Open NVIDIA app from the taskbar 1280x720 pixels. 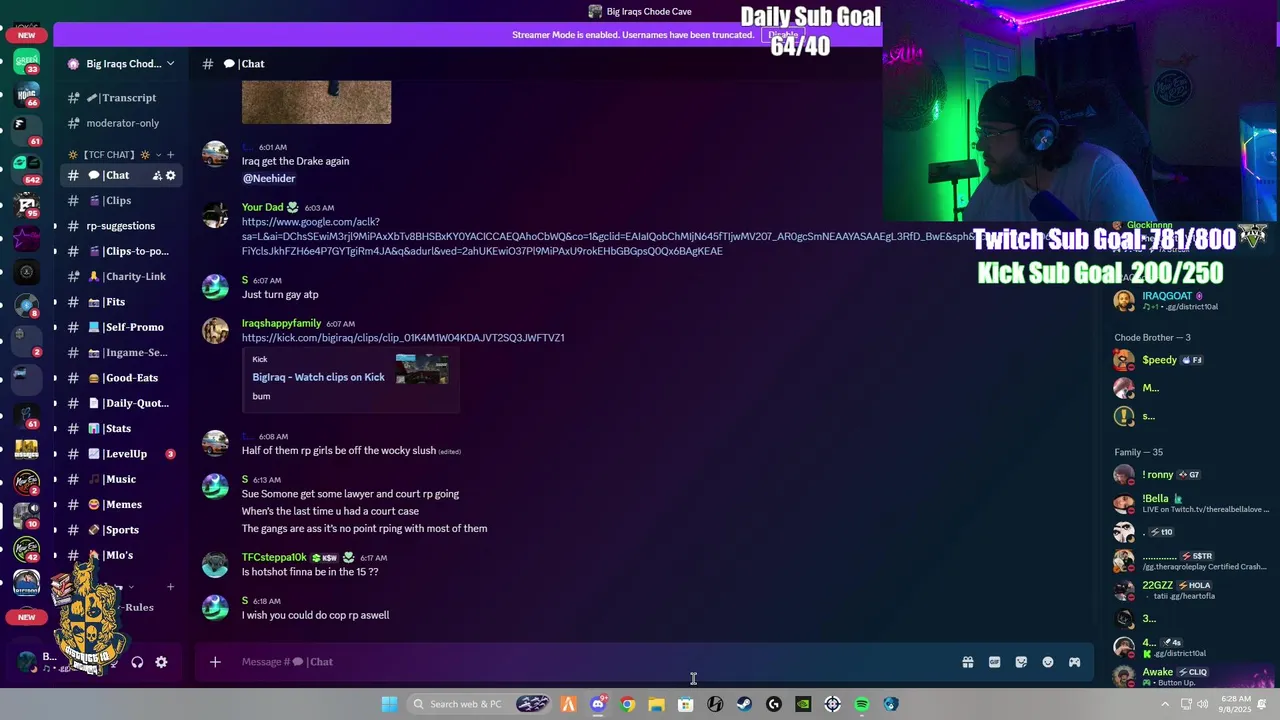click(803, 704)
